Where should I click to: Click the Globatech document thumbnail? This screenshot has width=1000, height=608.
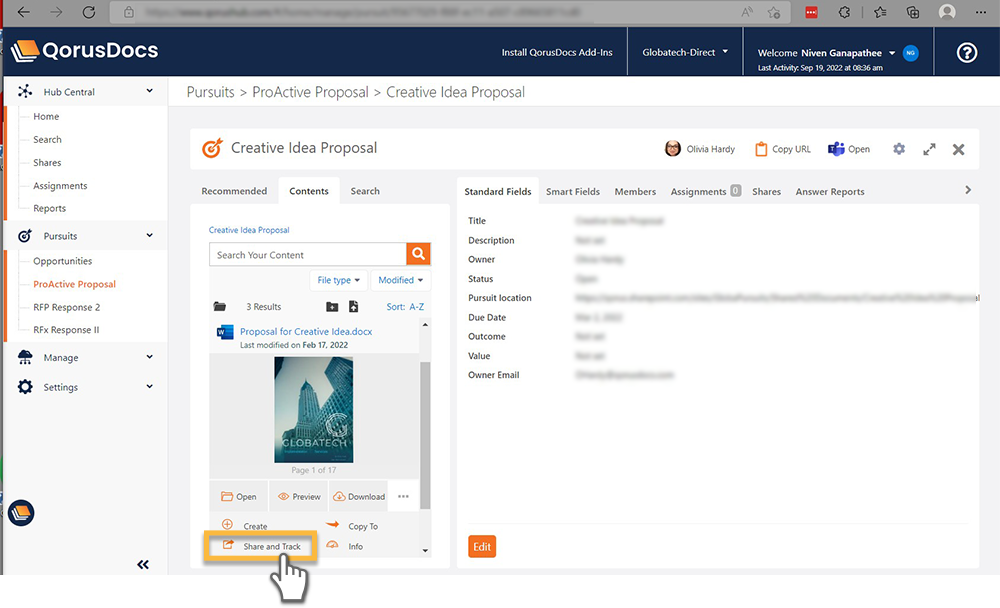point(314,410)
